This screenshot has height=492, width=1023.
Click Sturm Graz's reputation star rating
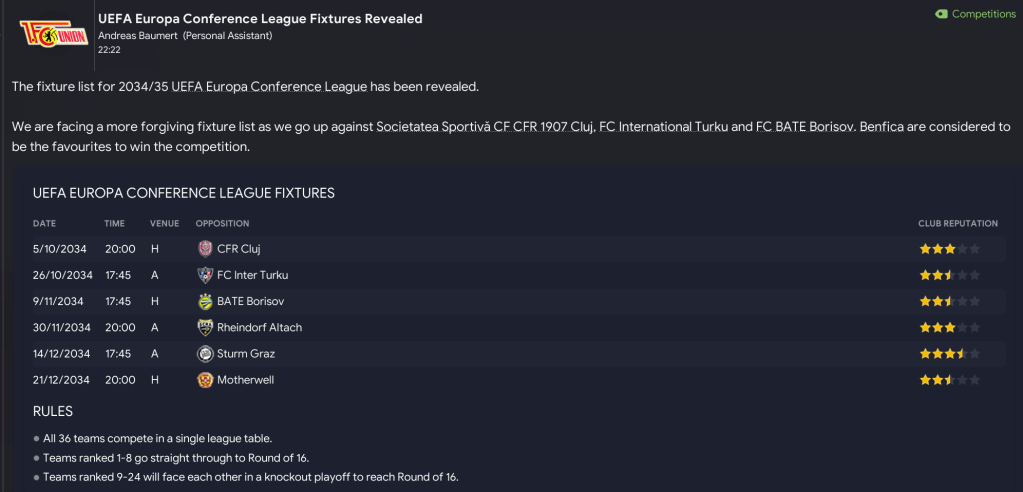click(949, 354)
